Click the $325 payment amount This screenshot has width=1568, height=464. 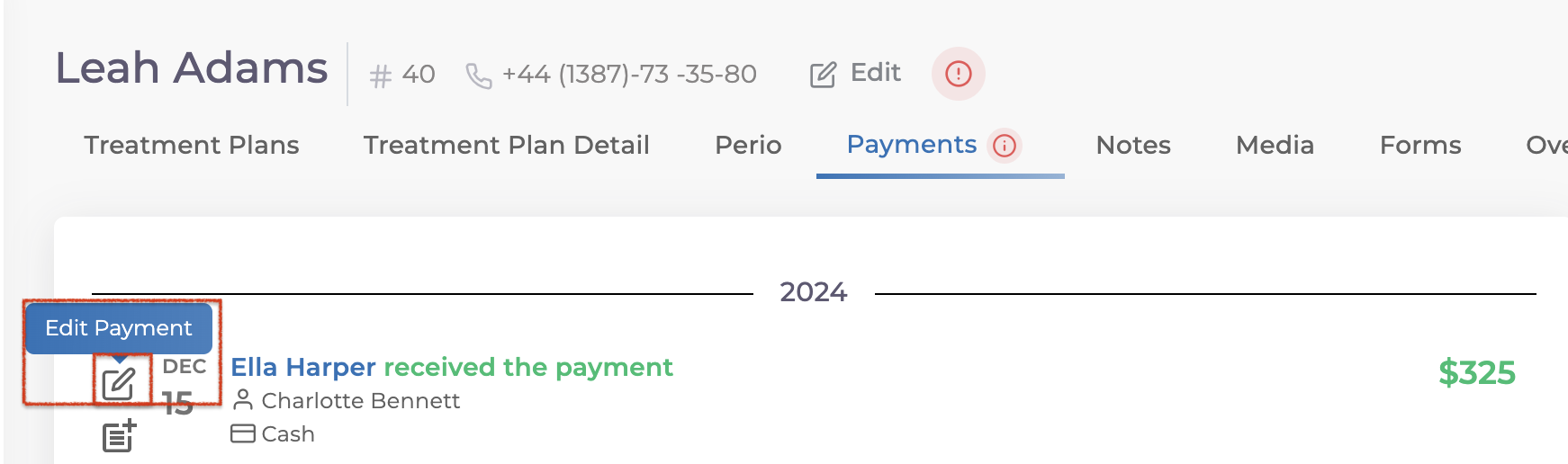point(1476,372)
